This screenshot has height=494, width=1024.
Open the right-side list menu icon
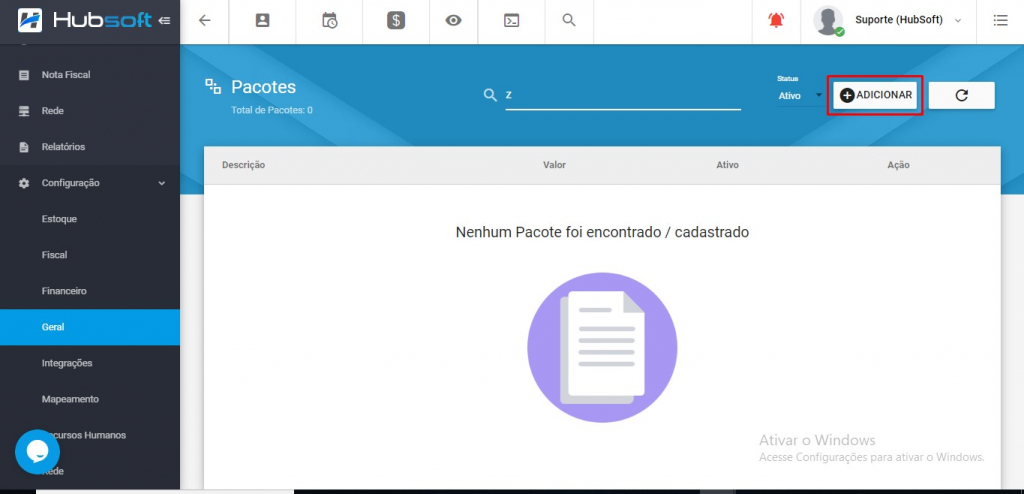click(1000, 20)
